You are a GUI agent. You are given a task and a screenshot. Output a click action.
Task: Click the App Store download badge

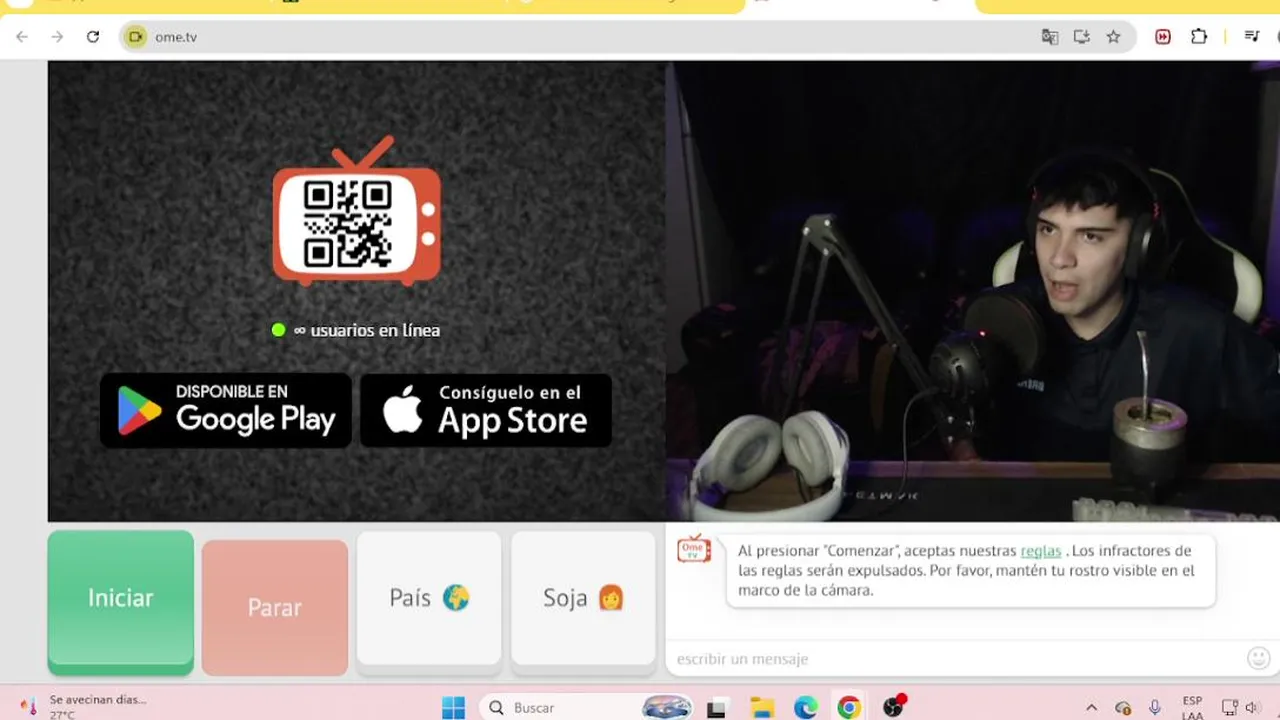click(486, 411)
